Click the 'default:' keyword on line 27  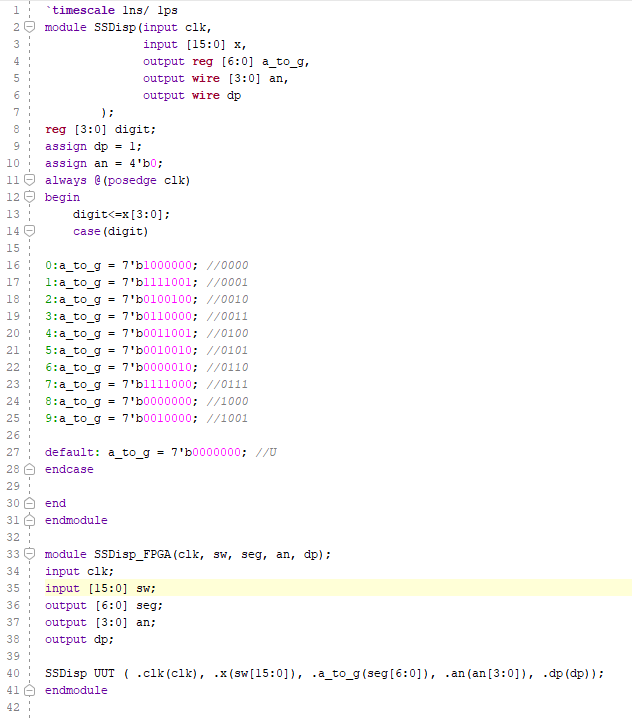[x=72, y=452]
